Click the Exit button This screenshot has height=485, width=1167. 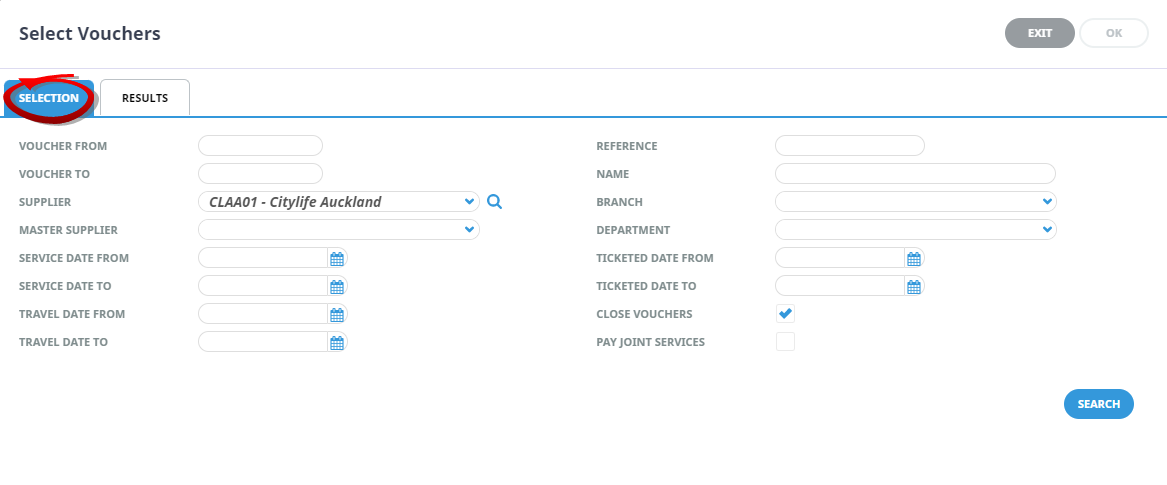[1039, 33]
